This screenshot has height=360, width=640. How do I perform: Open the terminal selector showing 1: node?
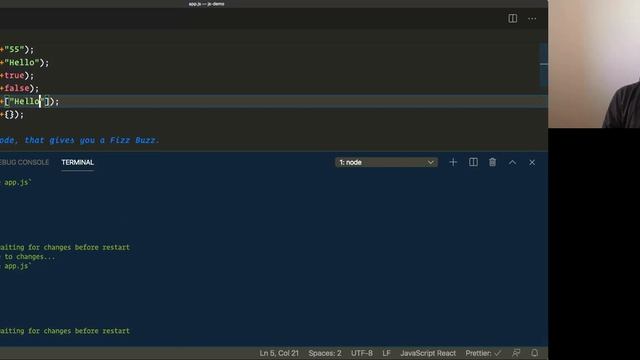386,162
